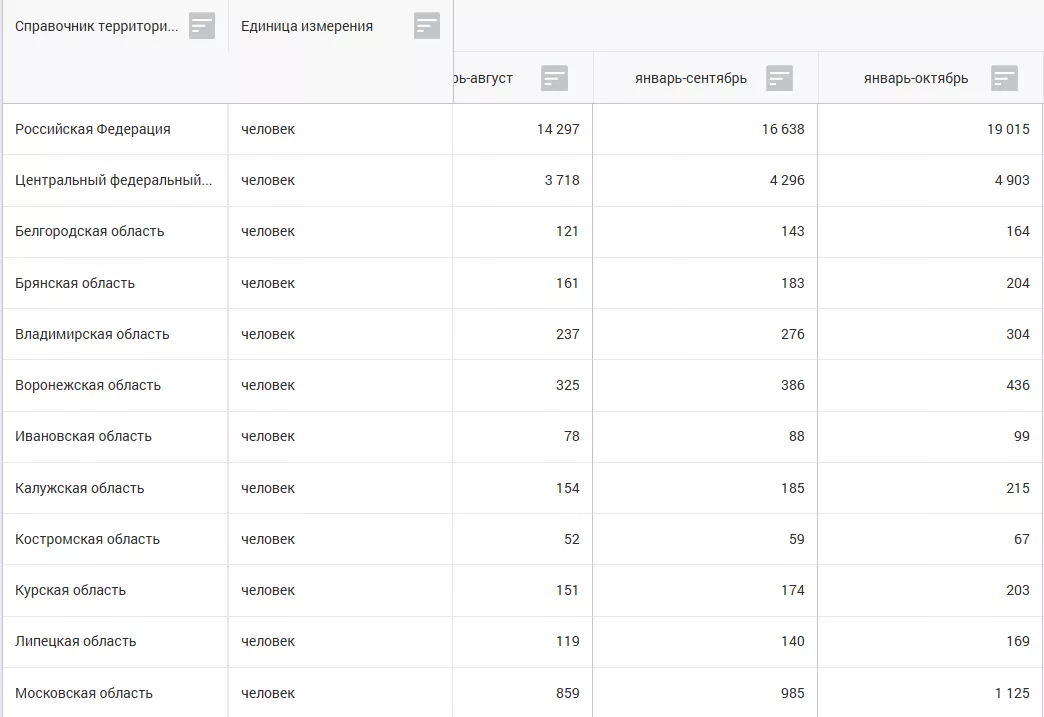Open filter icon for Единица измерения column

point(427,26)
